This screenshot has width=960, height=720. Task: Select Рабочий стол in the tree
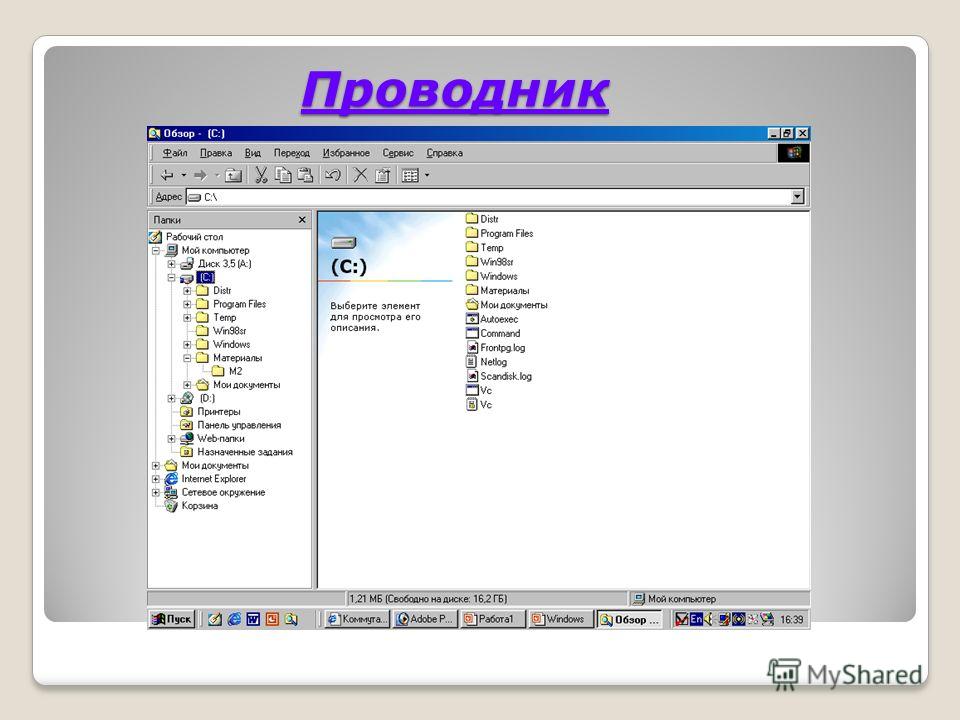194,237
